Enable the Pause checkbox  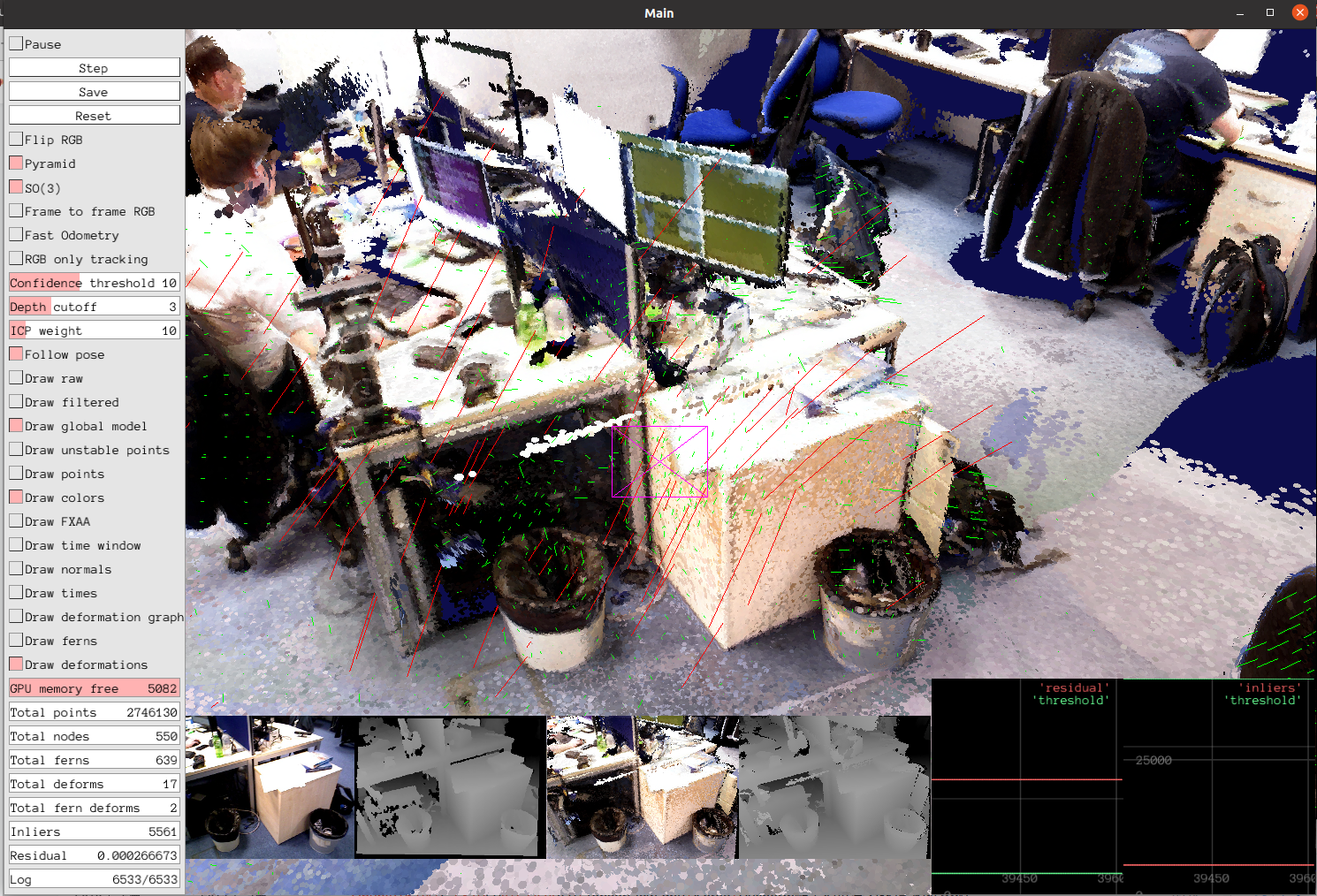click(x=15, y=43)
